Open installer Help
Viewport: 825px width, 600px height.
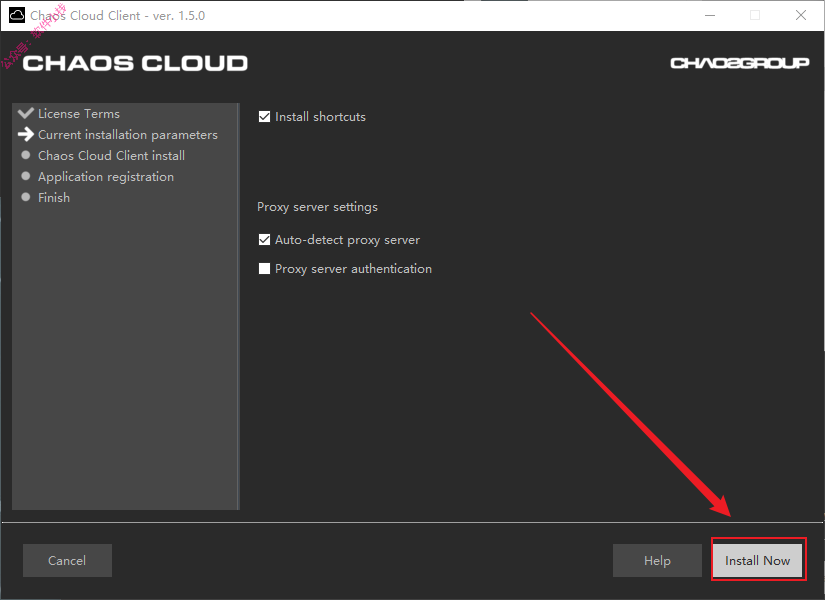(657, 561)
